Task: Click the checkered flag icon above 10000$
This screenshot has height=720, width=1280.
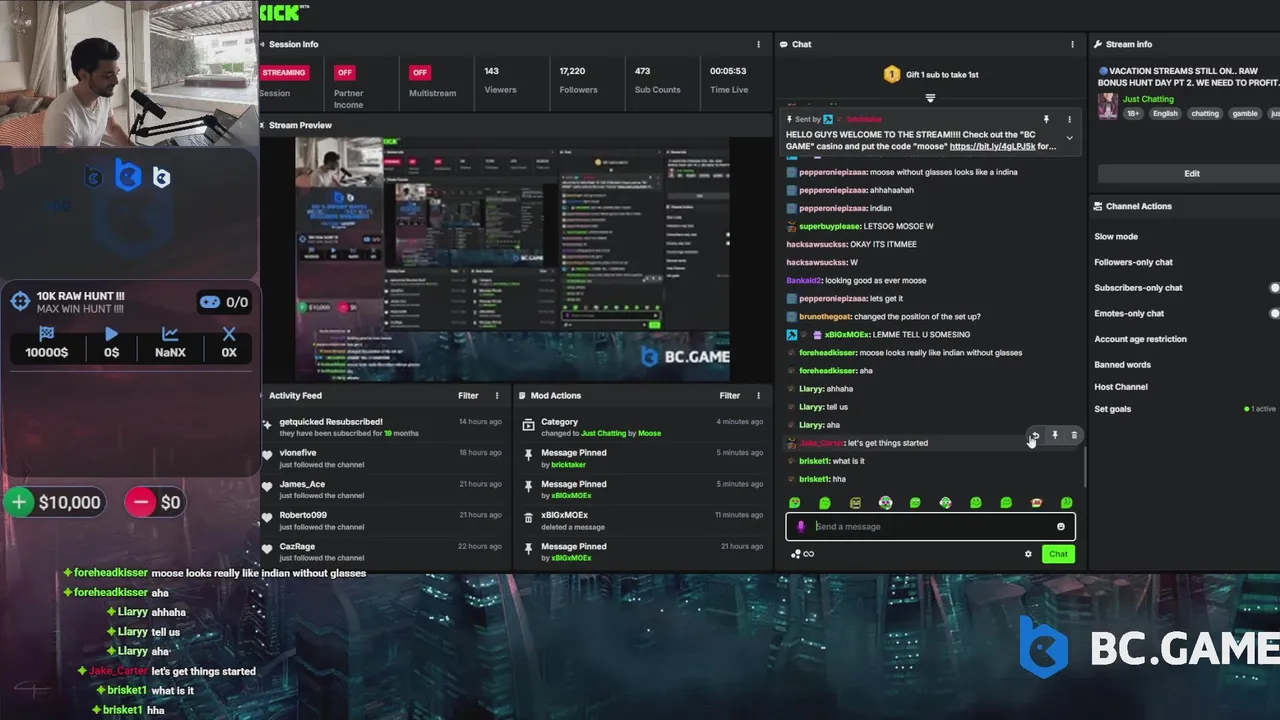Action: click(46, 334)
